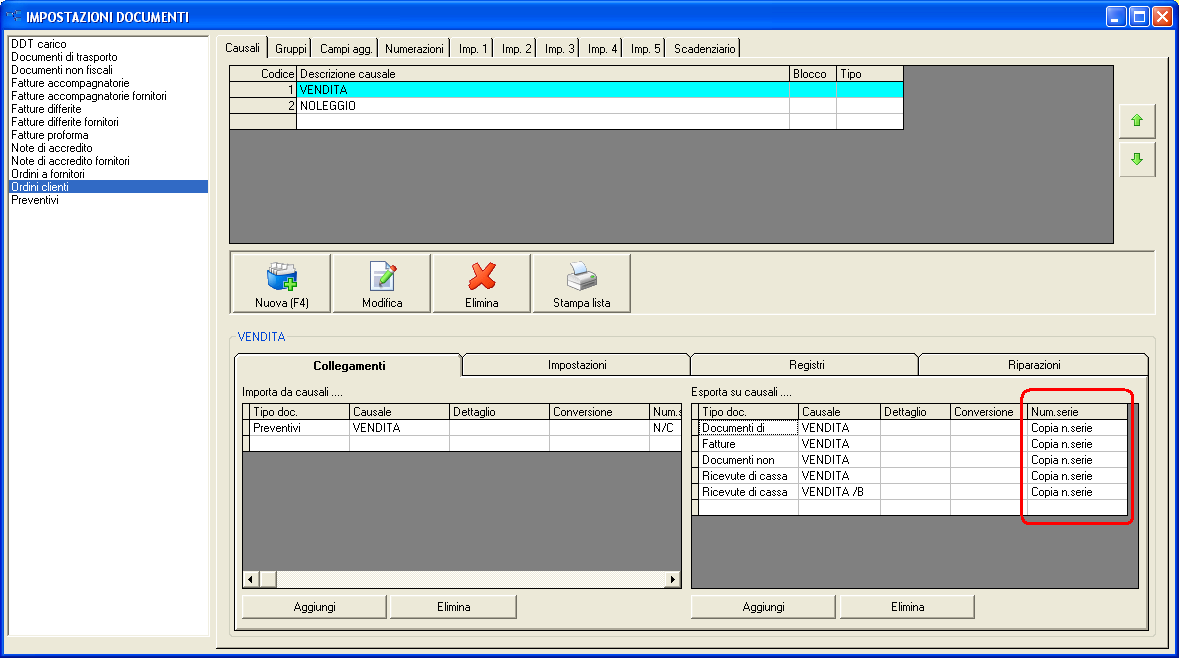Click Aggiungi under Importa da causali
The width and height of the screenshot is (1179, 658).
[314, 607]
